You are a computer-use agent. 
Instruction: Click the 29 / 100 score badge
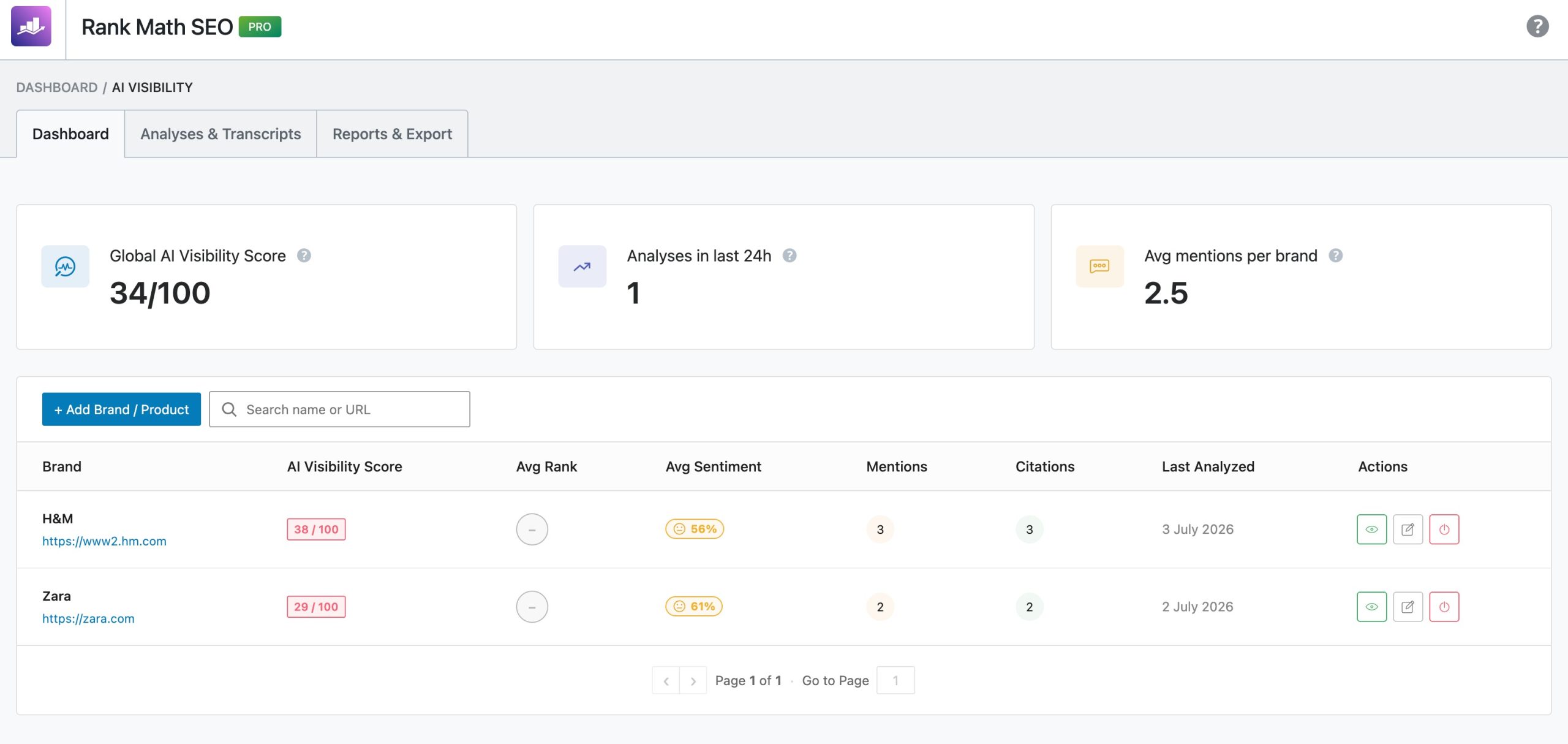[x=316, y=607]
